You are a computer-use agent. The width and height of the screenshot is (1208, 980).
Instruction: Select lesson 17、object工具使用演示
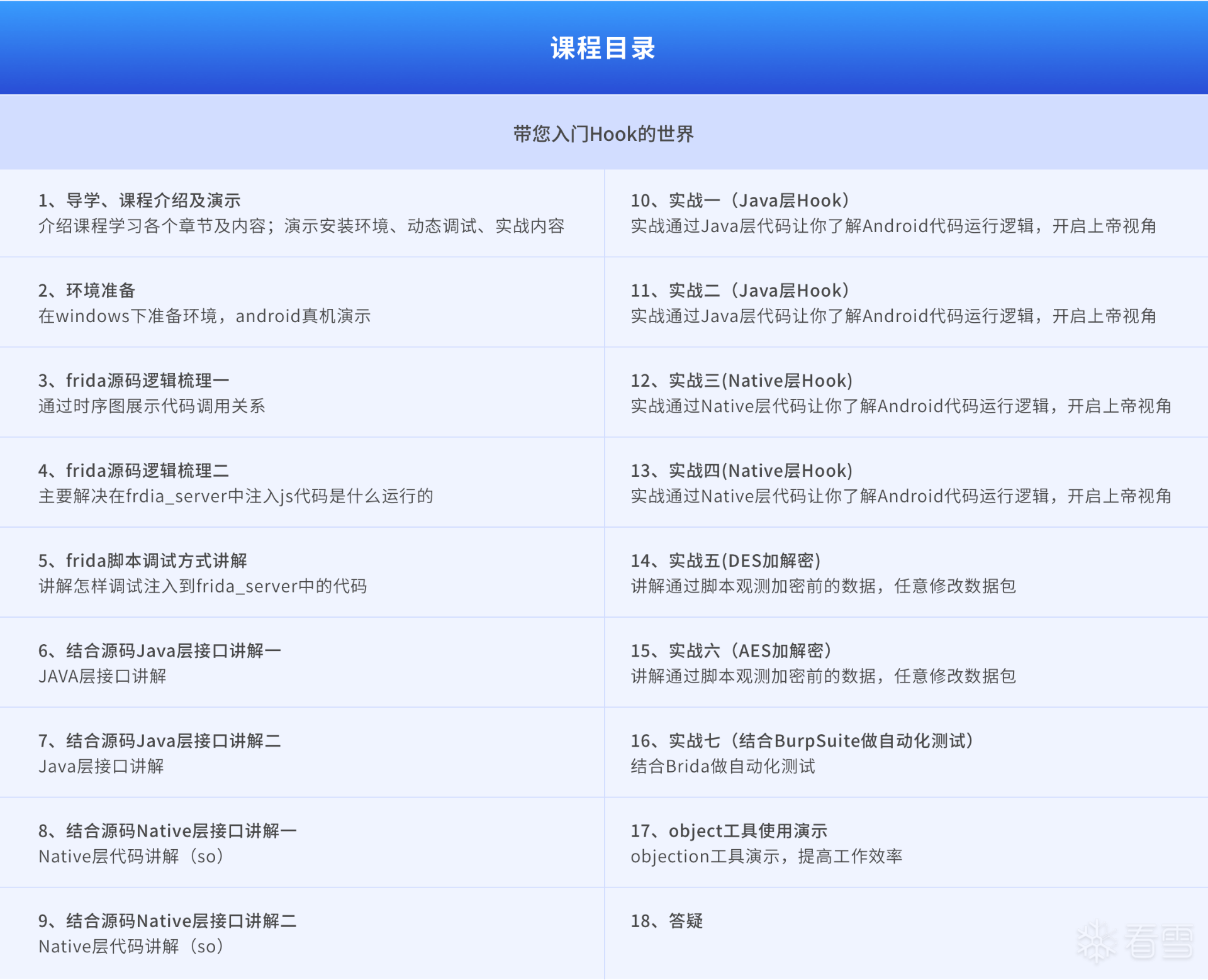[729, 830]
